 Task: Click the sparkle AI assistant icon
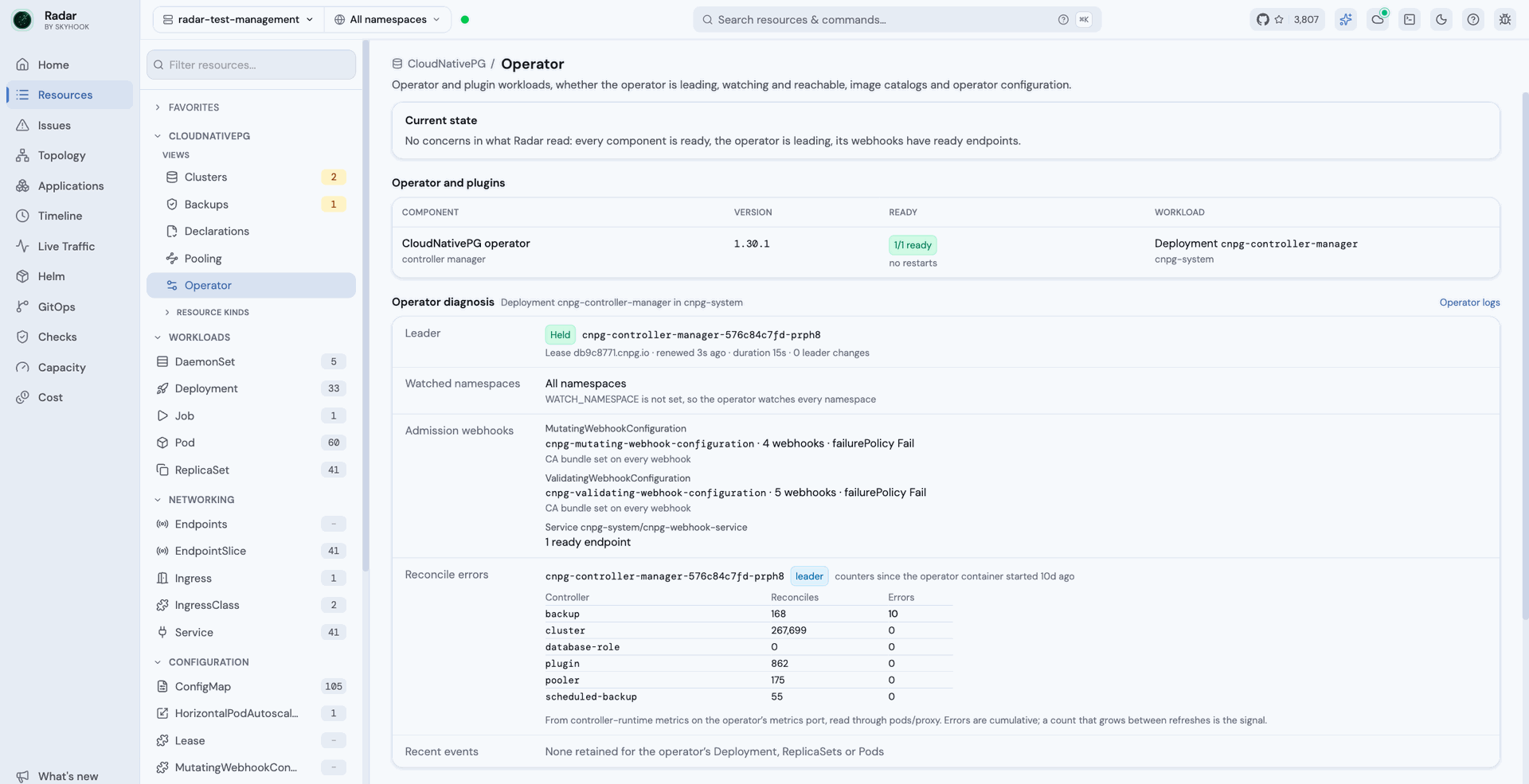click(x=1346, y=19)
